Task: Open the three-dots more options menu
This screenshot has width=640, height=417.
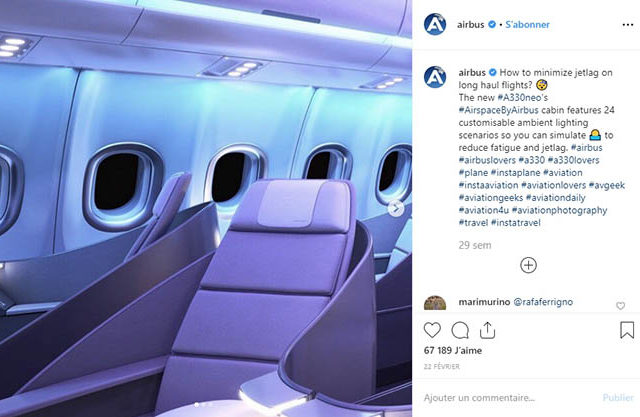Action: coord(628,25)
